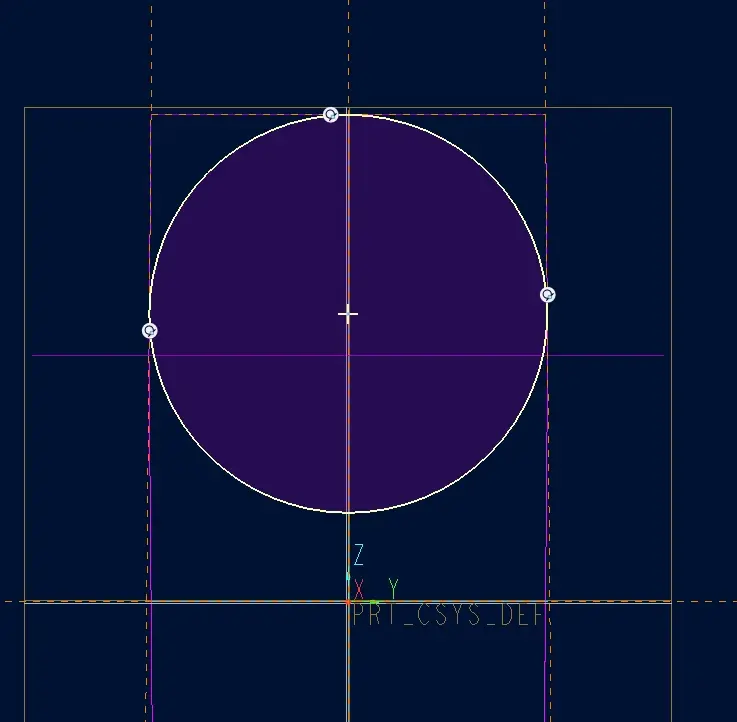Viewport: 737px width, 722px height.
Task: Click the coordinate system origin point
Action: click(348, 602)
